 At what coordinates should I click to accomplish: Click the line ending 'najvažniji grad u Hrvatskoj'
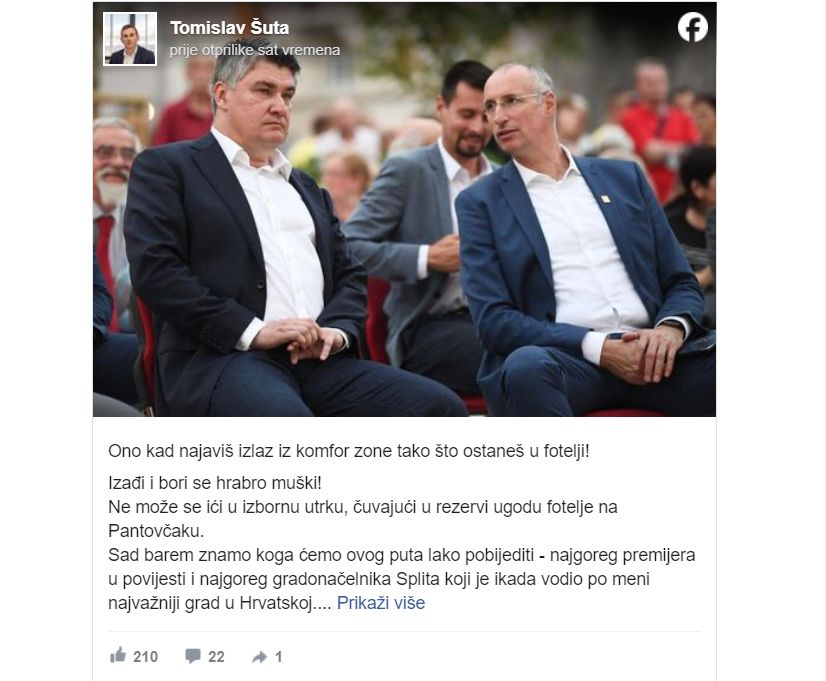pos(219,603)
